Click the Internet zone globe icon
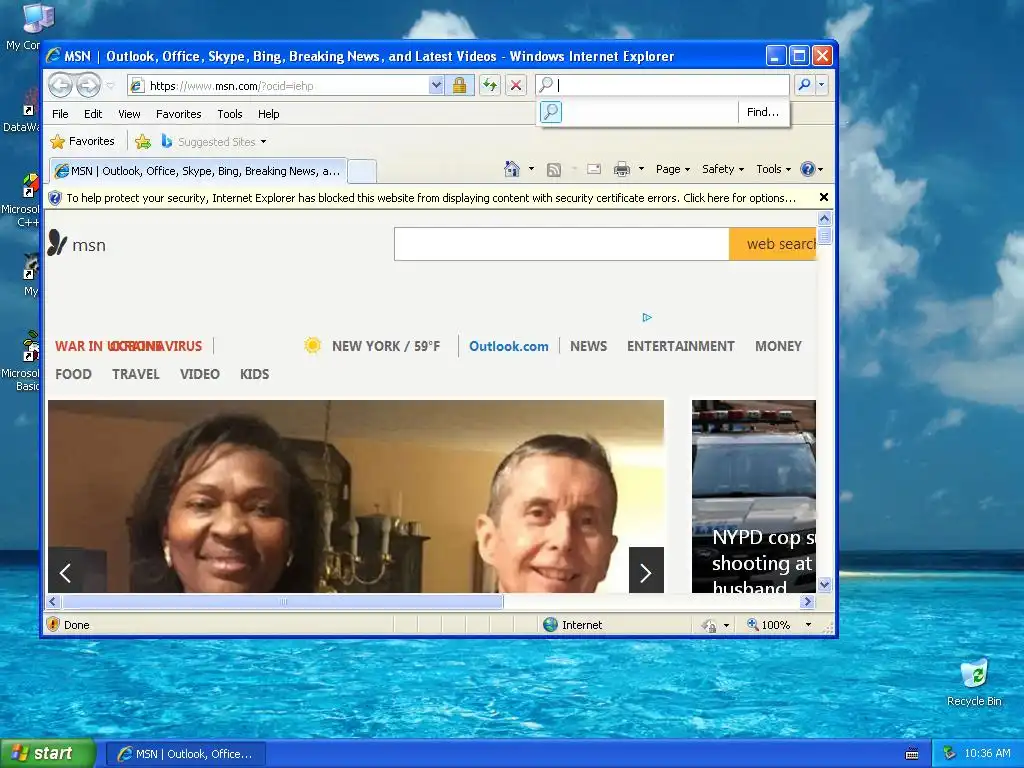 551,625
